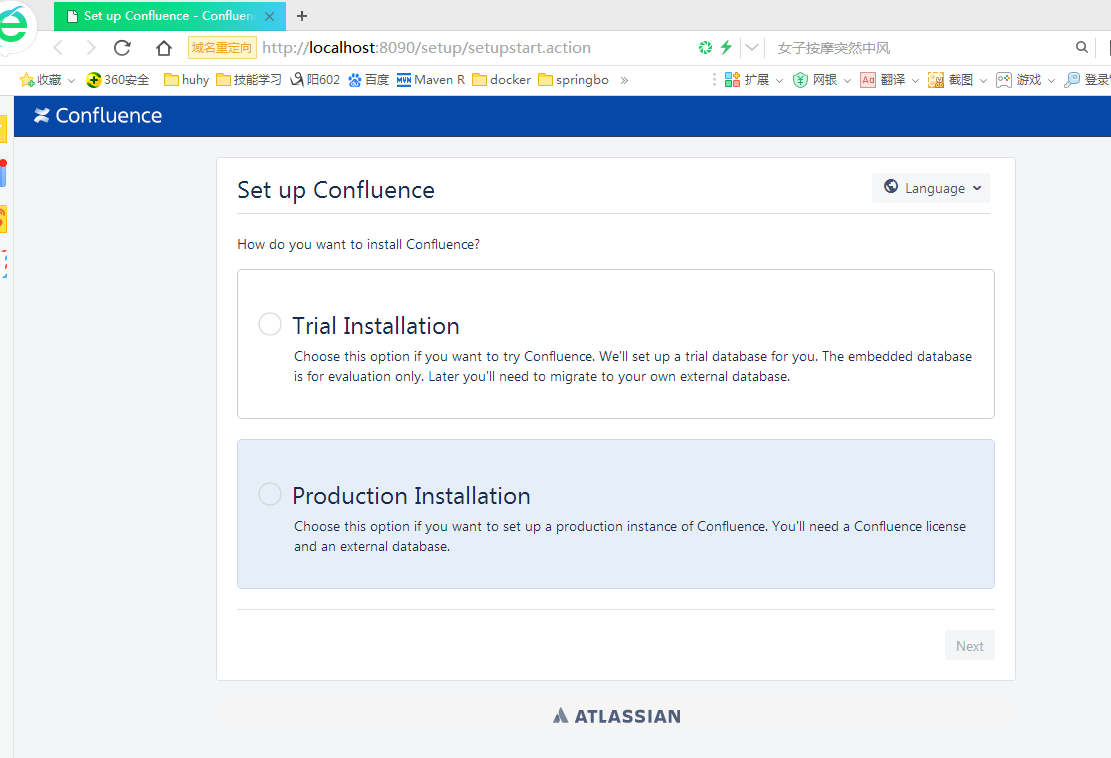Show more bookmarks with the chevron
Image resolution: width=1111 pixels, height=758 pixels.
(624, 80)
